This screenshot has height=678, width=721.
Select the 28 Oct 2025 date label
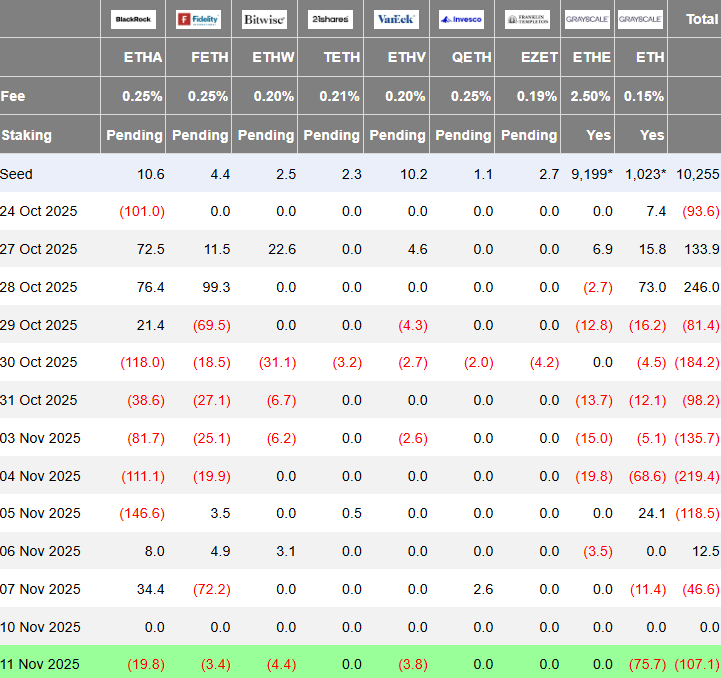point(39,287)
